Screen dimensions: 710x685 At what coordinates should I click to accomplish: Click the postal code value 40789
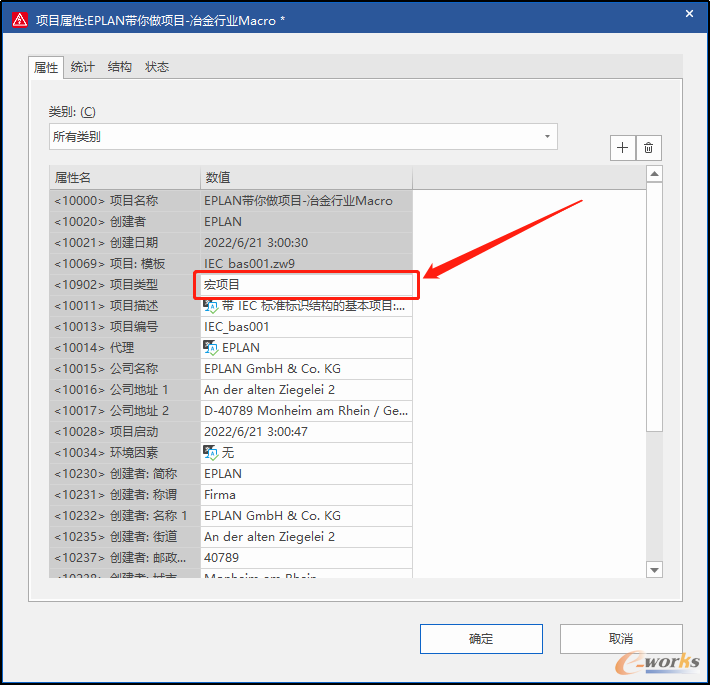click(307, 558)
